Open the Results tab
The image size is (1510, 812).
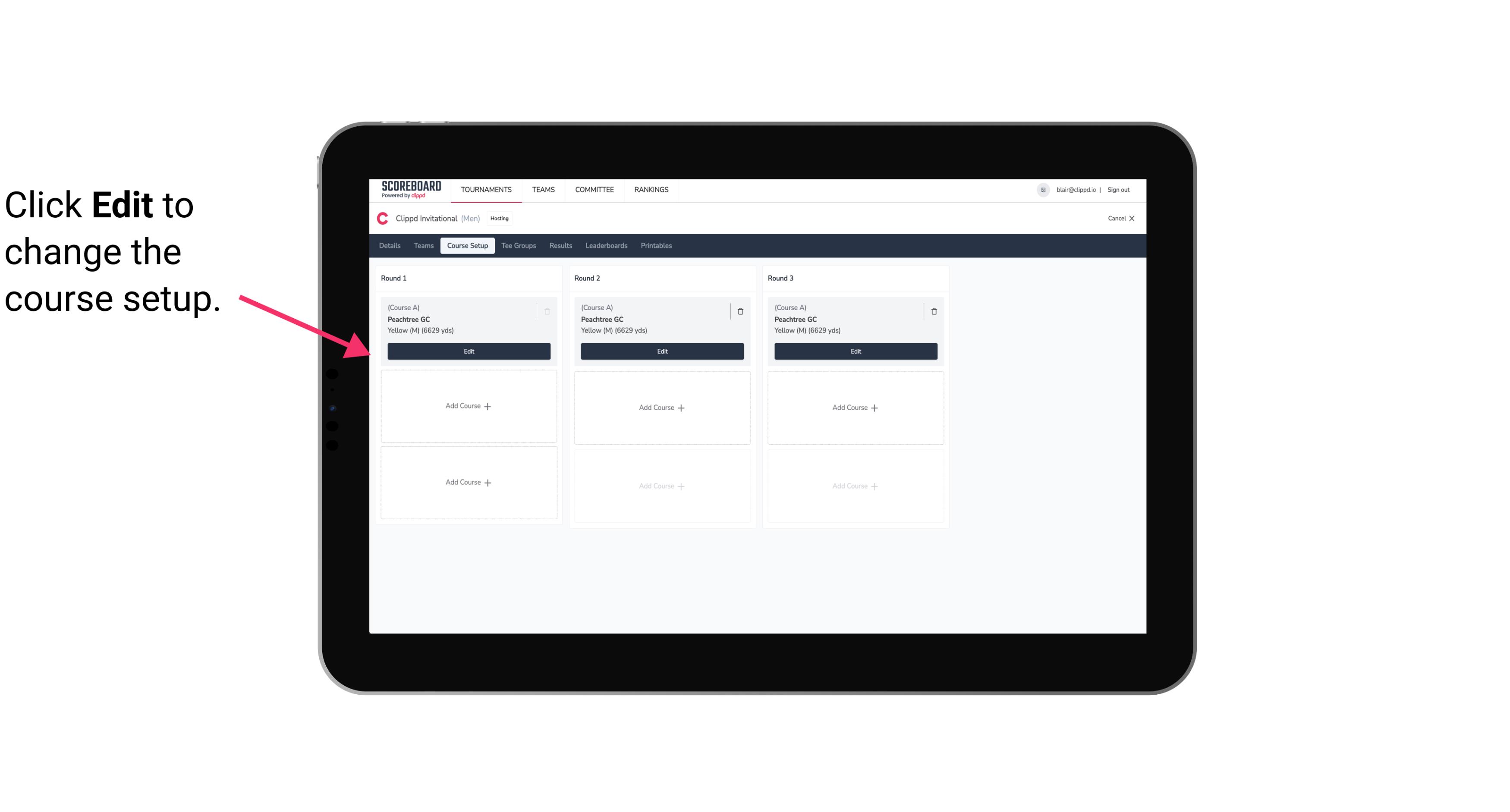(x=561, y=245)
